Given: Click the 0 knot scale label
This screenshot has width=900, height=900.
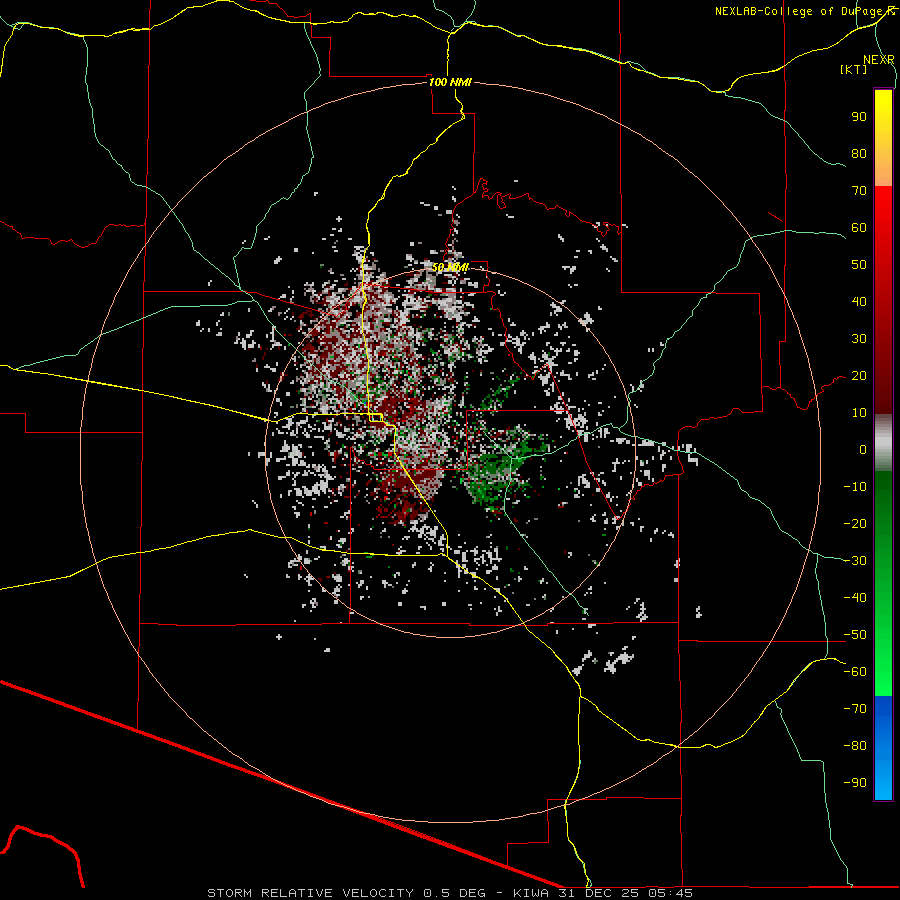Looking at the screenshot, I should click(863, 450).
